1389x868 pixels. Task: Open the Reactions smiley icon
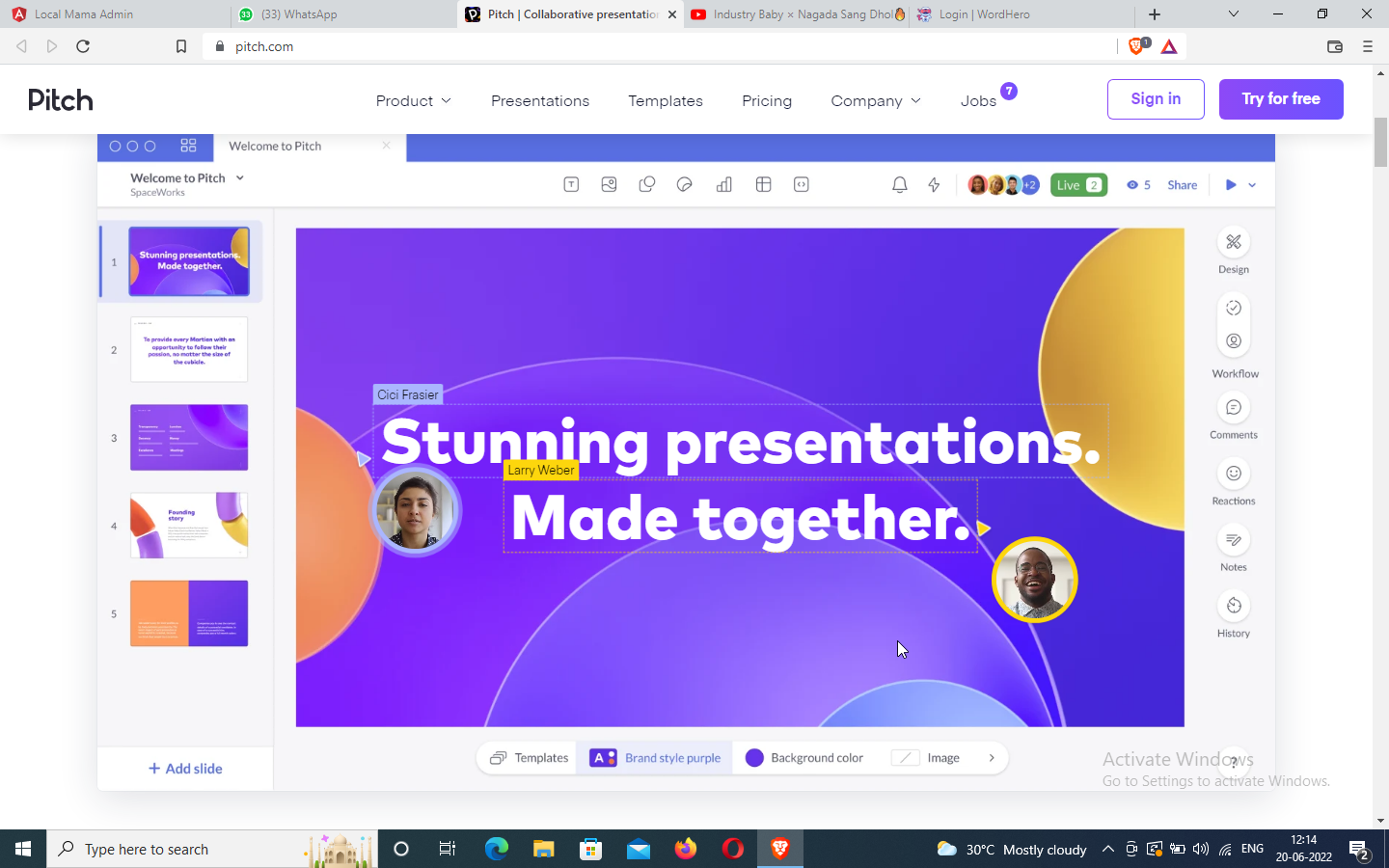(1233, 474)
